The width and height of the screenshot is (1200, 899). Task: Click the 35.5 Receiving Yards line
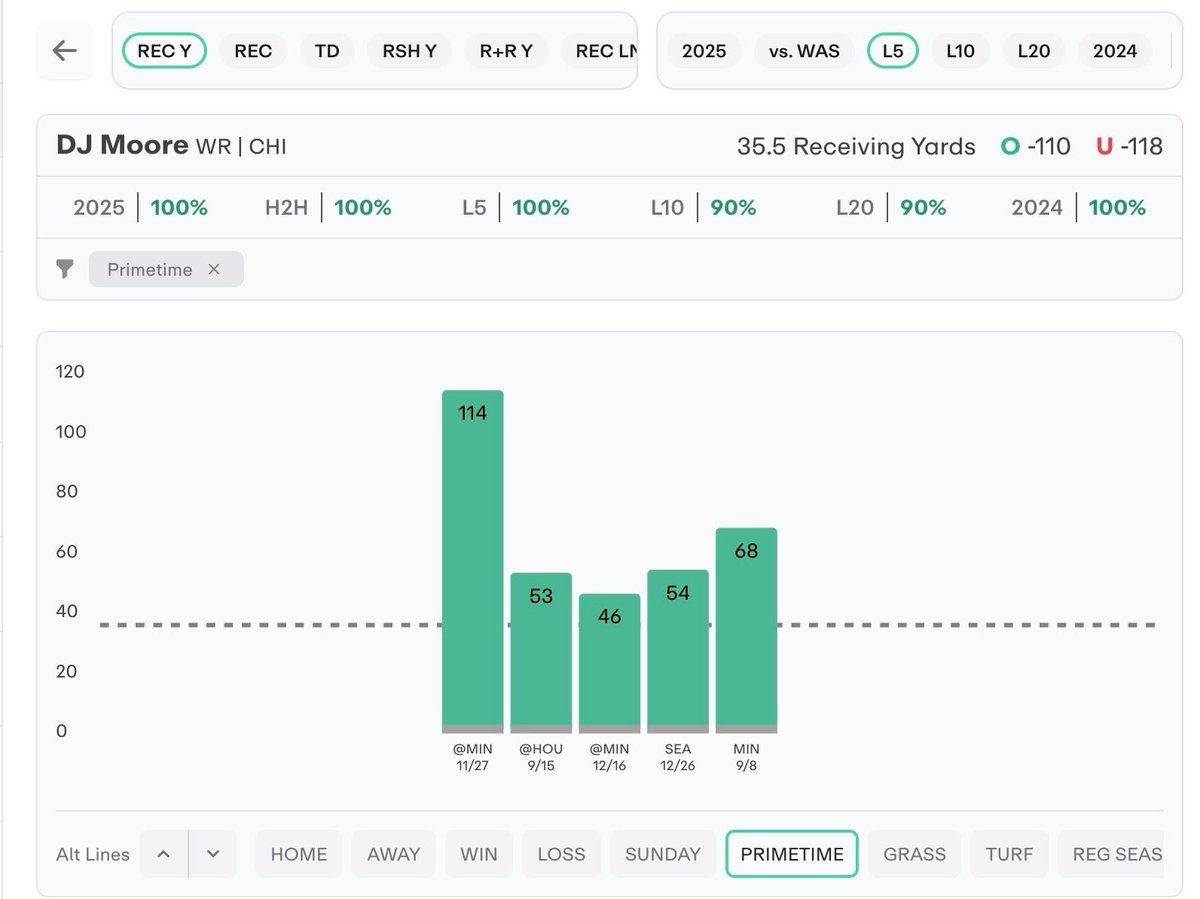(x=856, y=146)
